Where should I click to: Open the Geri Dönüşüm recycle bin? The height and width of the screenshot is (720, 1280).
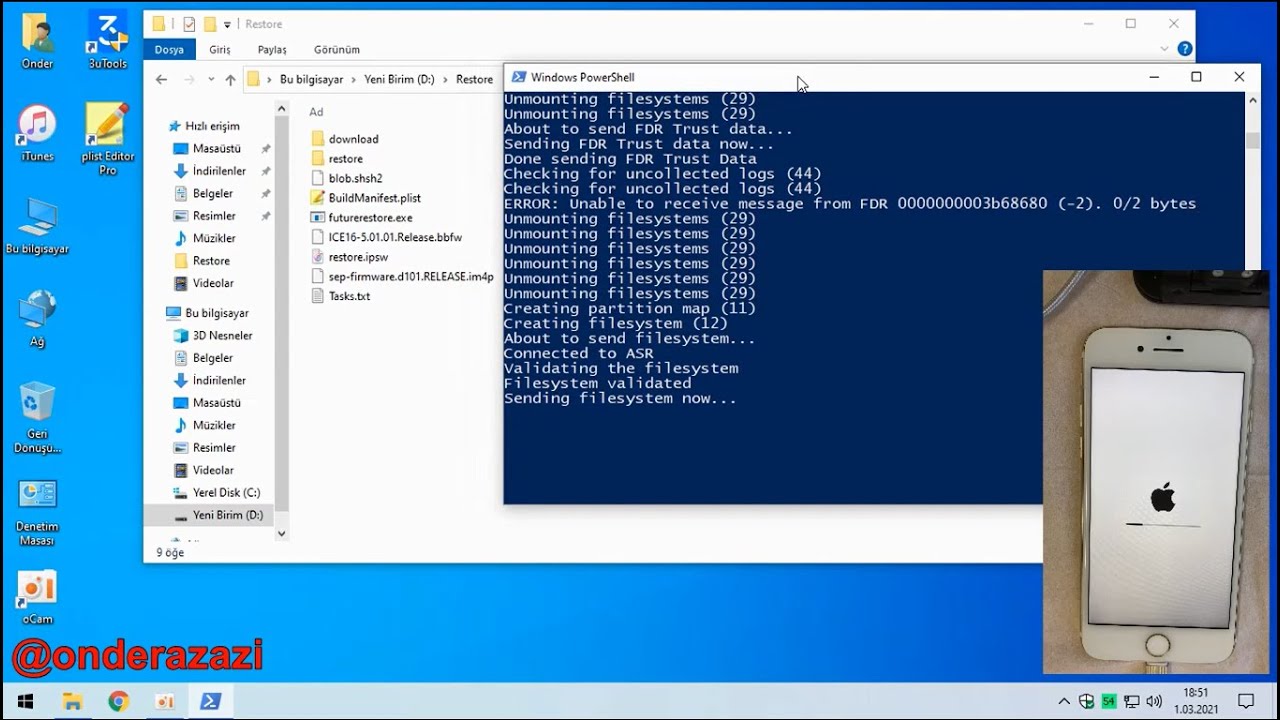coord(37,417)
